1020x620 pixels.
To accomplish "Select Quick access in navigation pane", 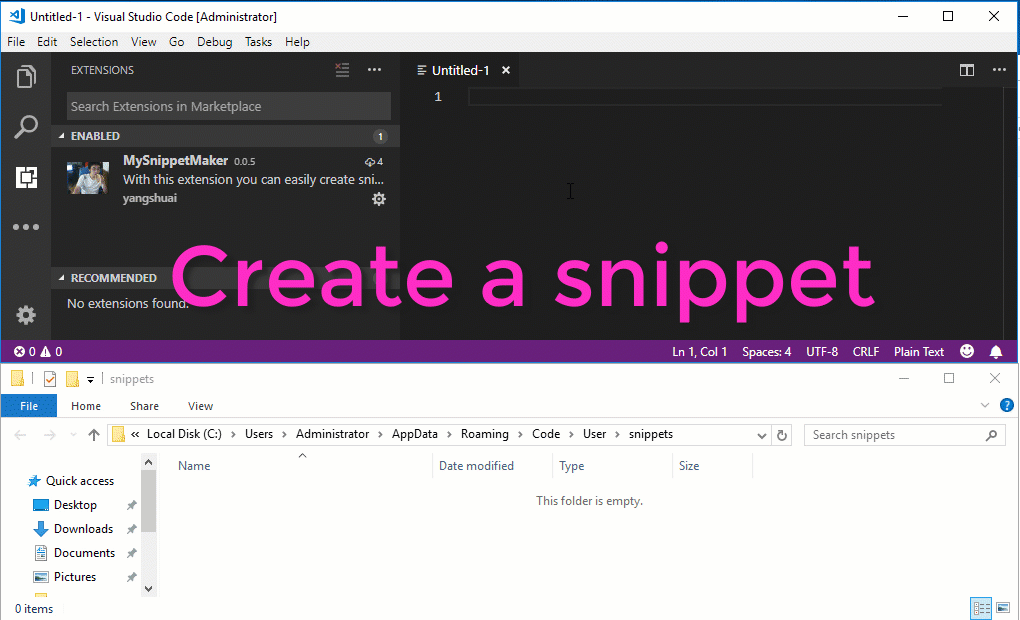I will coord(79,481).
